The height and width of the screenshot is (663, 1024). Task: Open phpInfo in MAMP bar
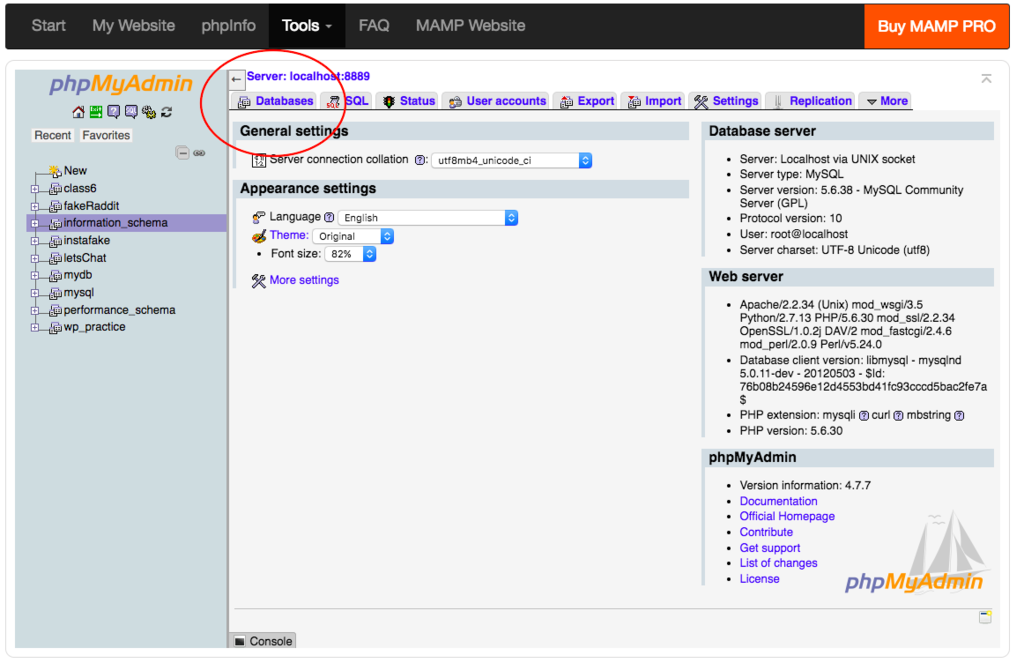point(228,26)
